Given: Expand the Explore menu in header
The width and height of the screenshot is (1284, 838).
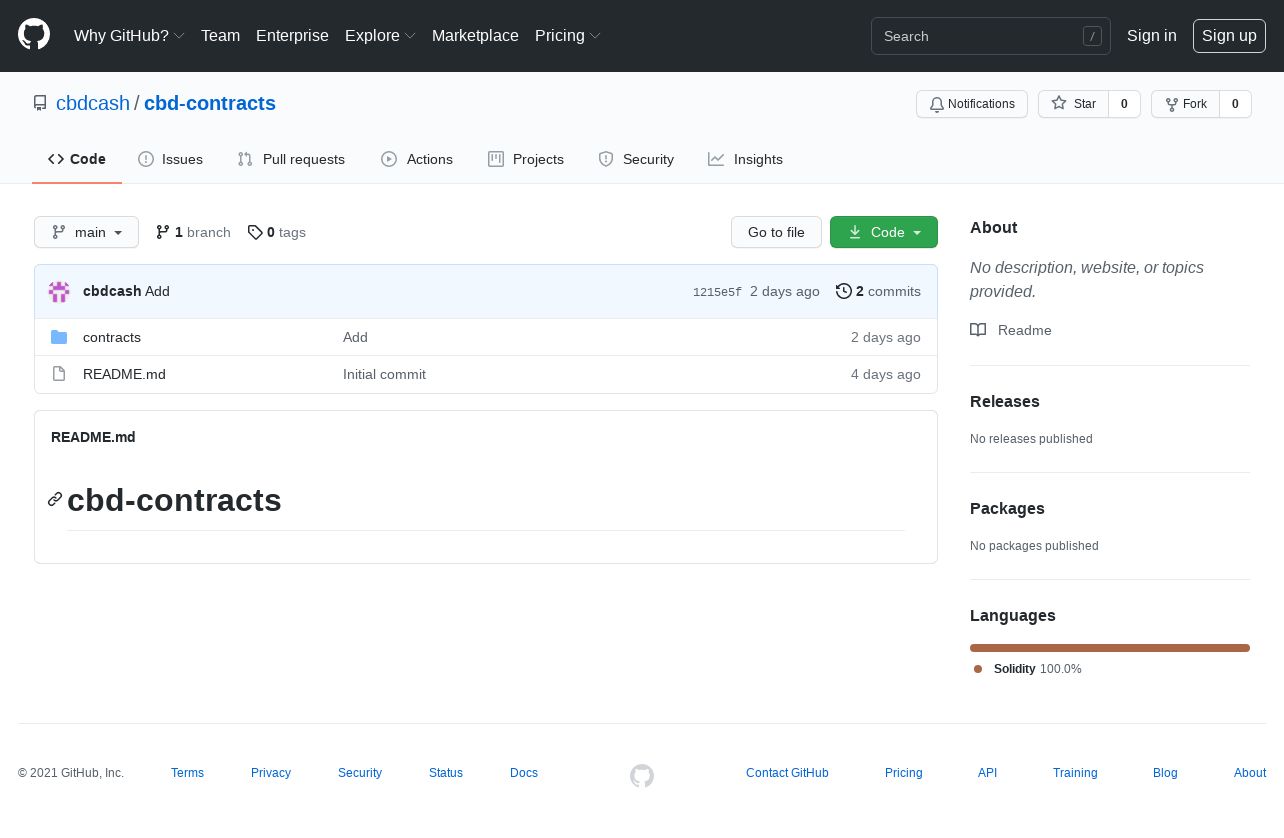Looking at the screenshot, I should pos(380,35).
